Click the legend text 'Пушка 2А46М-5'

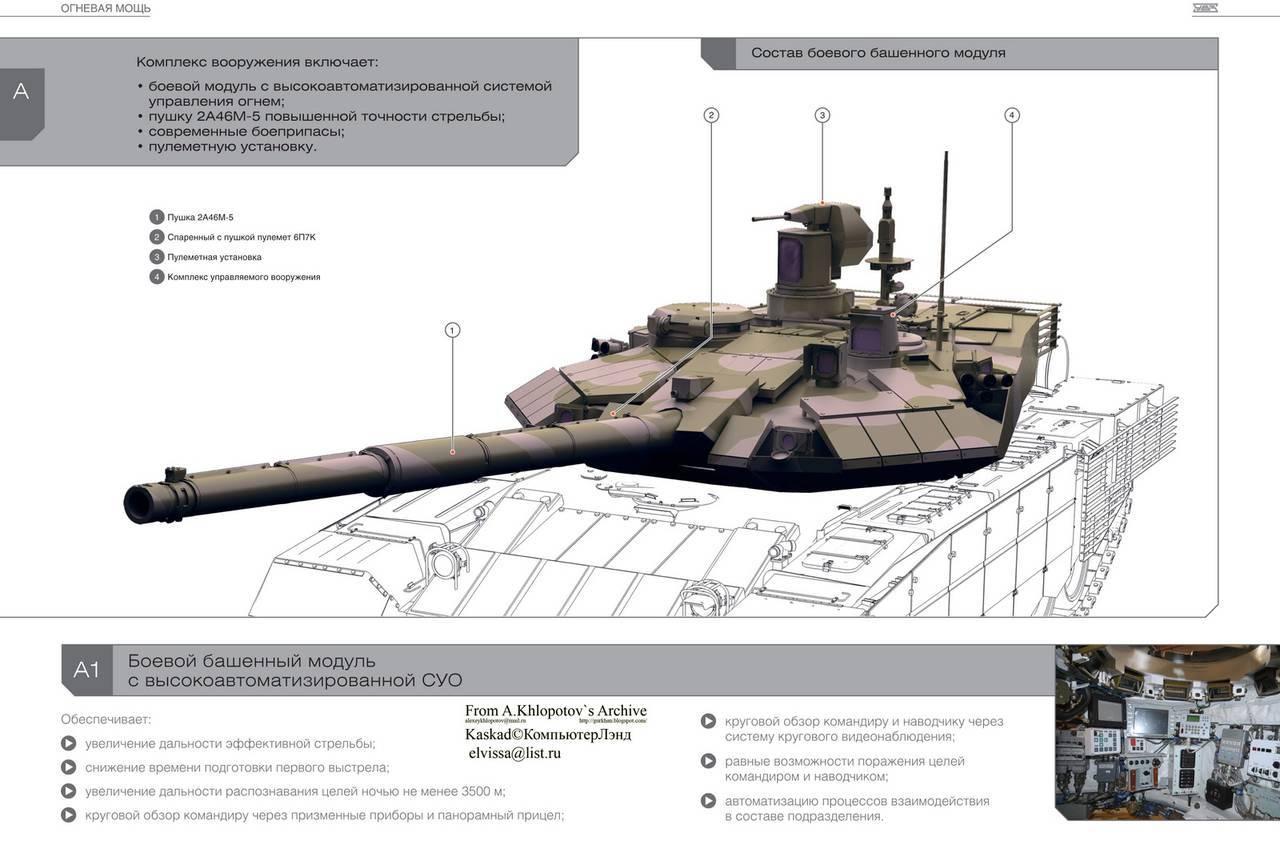pos(200,217)
